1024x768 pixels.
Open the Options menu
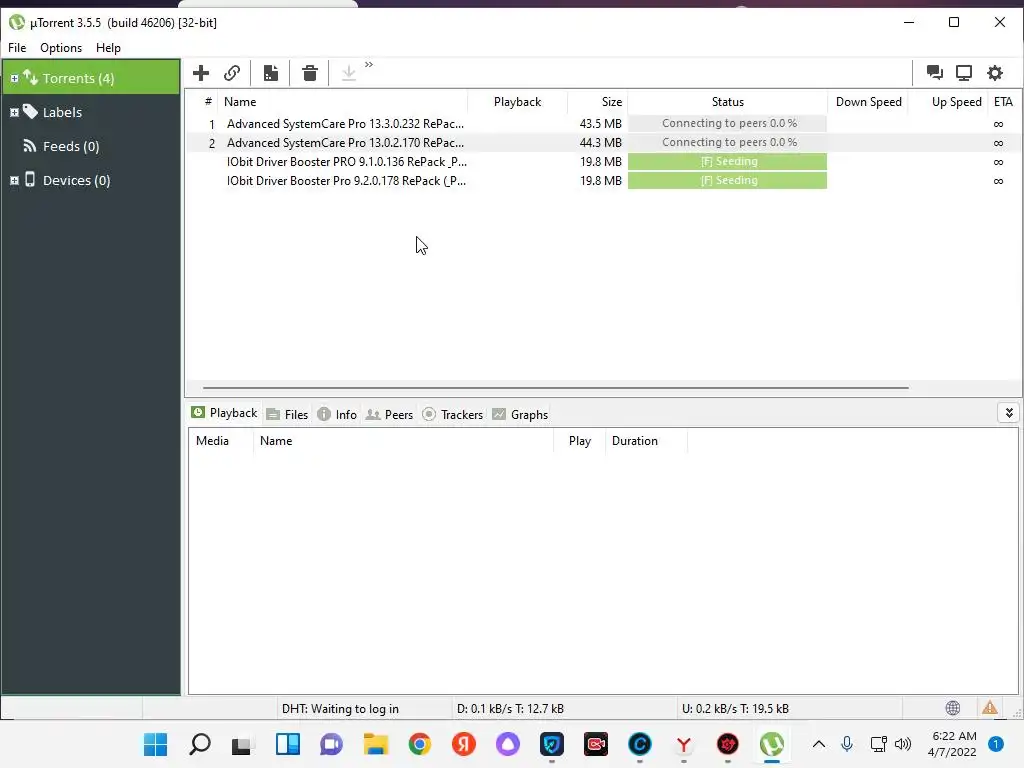click(x=61, y=48)
